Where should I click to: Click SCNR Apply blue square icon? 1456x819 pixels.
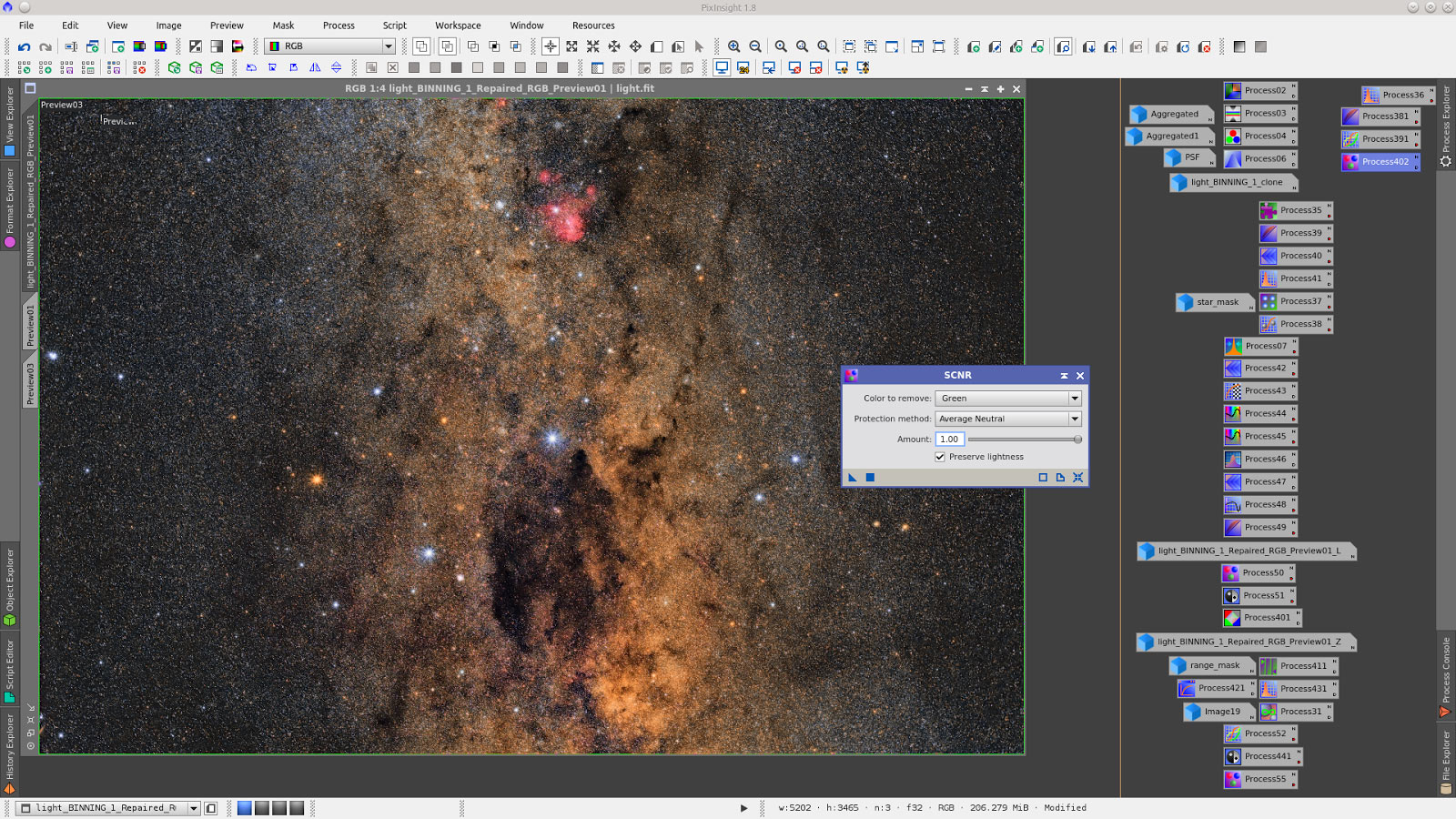click(870, 477)
